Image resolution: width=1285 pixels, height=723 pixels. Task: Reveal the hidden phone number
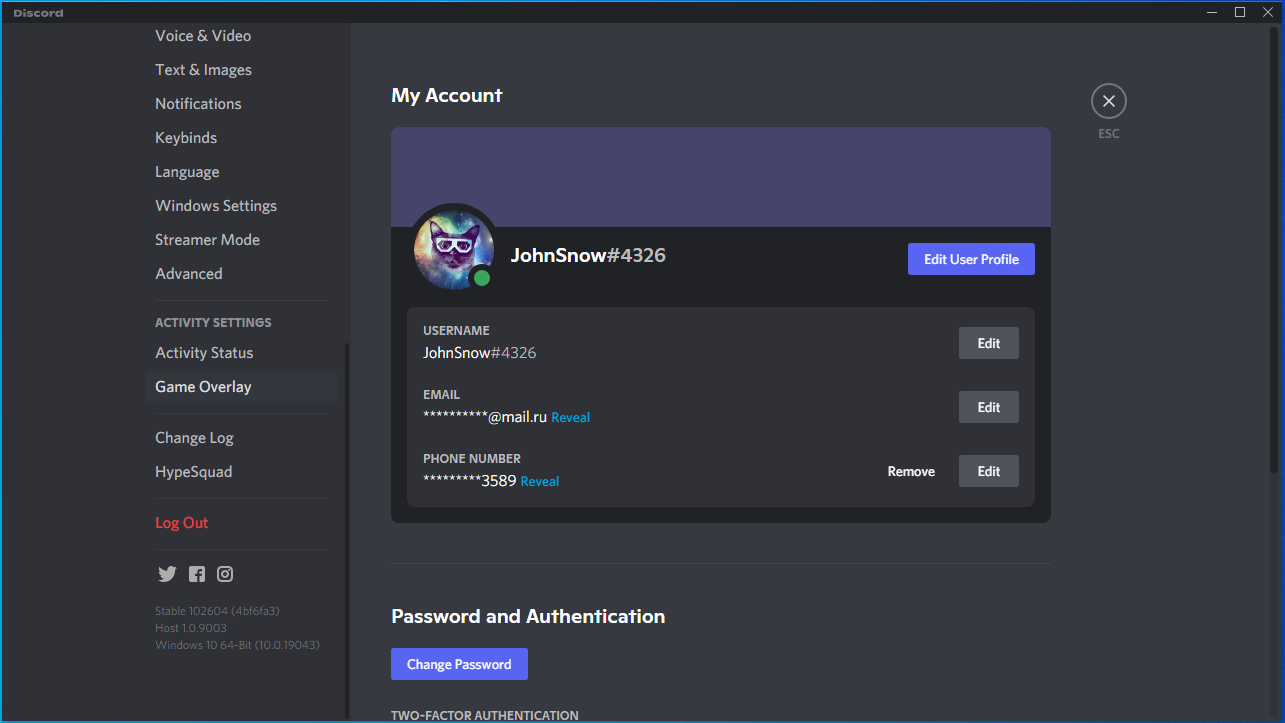pos(540,482)
